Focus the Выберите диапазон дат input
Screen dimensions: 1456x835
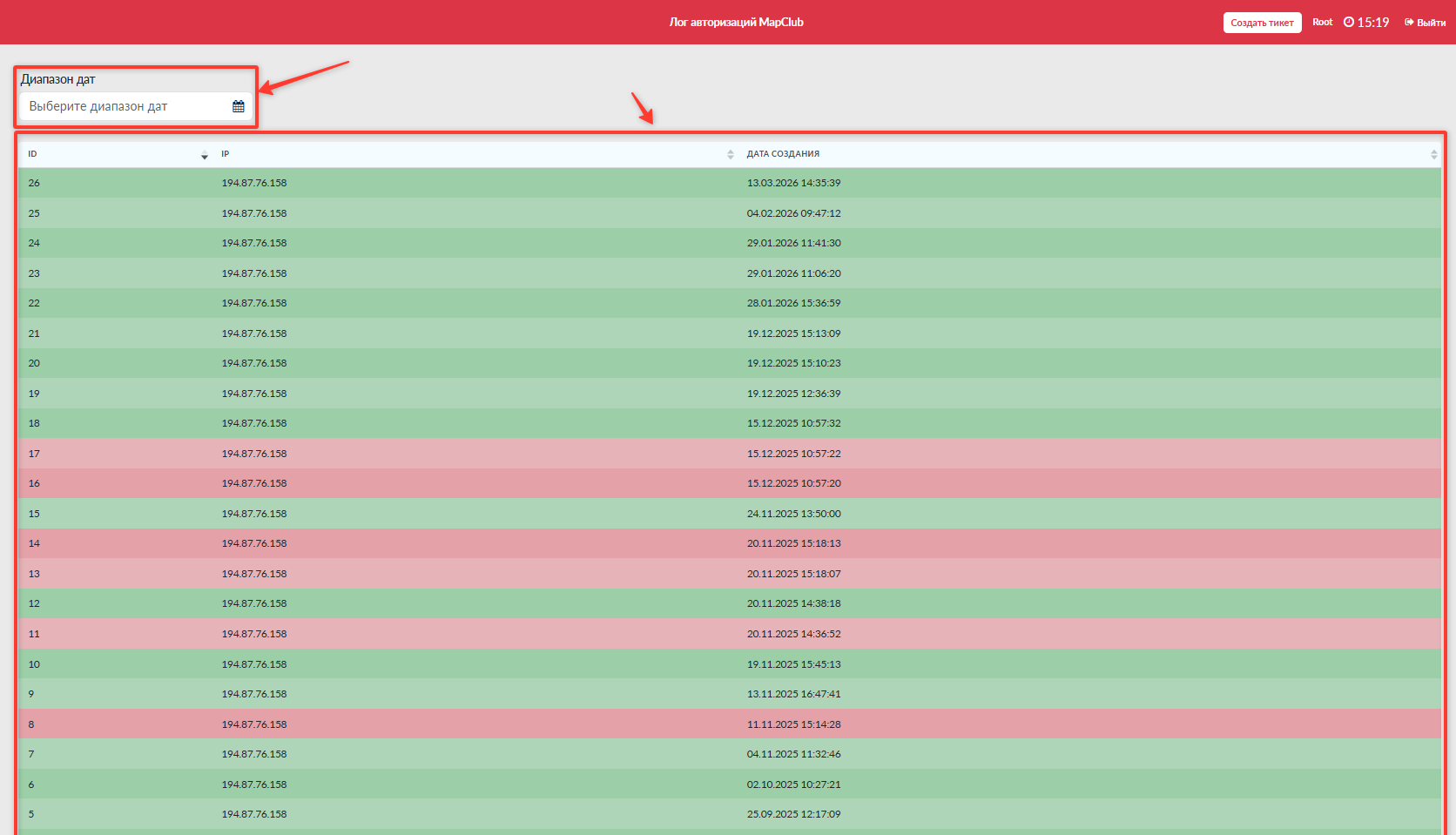pyautogui.click(x=136, y=106)
